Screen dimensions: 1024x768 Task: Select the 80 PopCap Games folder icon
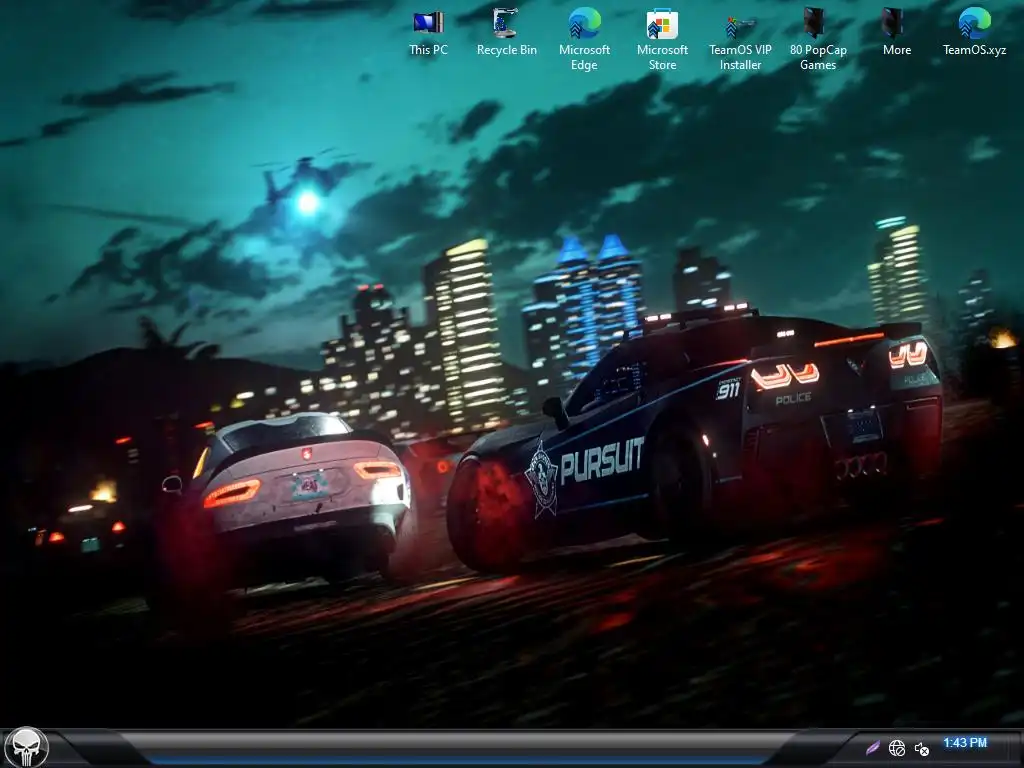pos(818,39)
